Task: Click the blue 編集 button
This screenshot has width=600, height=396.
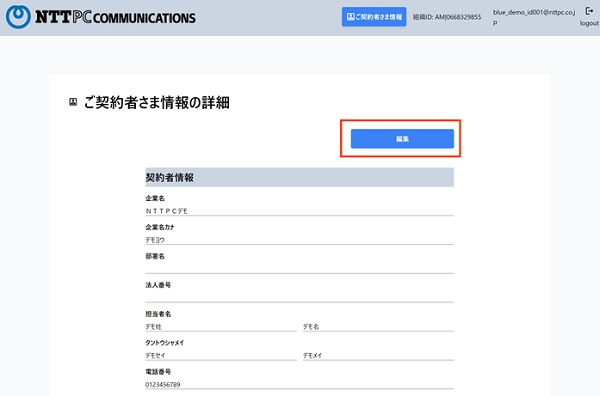Action: pos(402,139)
